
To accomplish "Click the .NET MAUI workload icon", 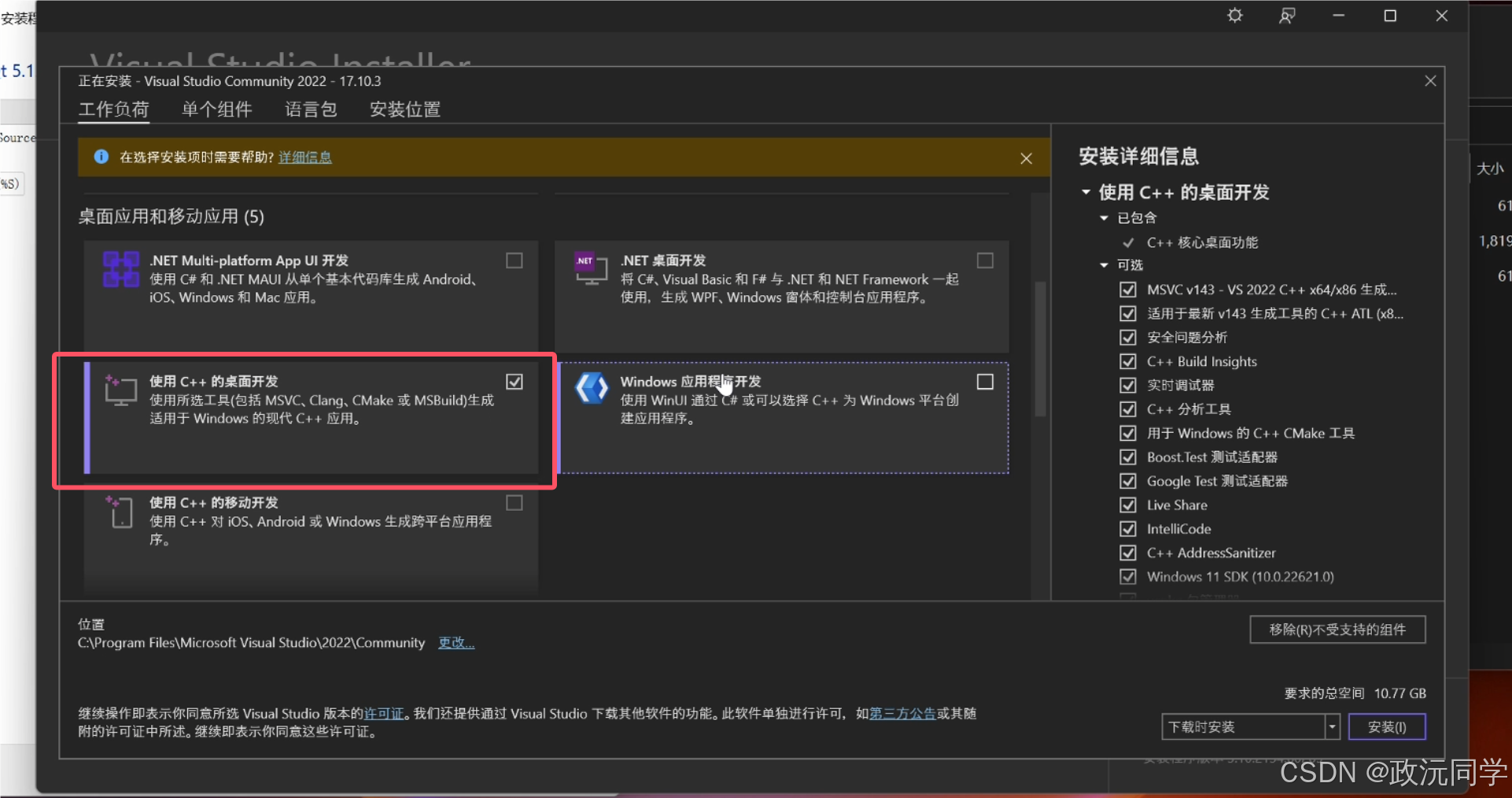I will click(x=121, y=269).
